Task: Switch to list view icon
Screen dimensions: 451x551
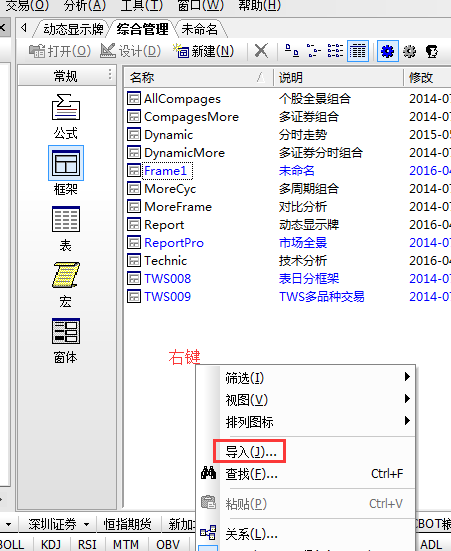Action: tap(335, 51)
